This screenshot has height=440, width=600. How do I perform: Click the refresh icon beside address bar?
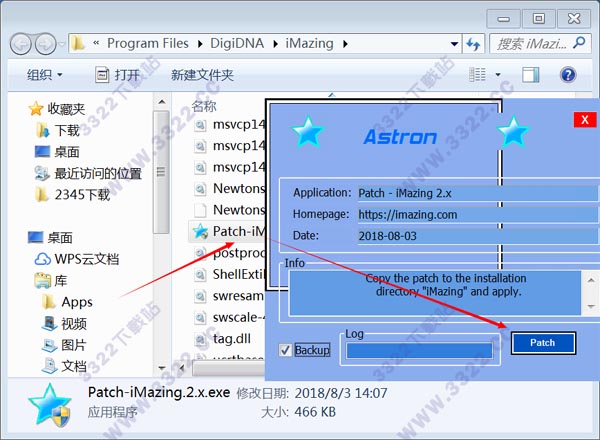coord(473,44)
